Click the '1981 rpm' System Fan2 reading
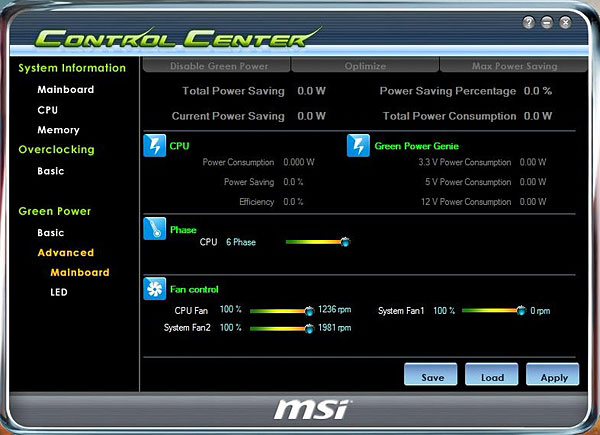The image size is (600, 435). 334,328
